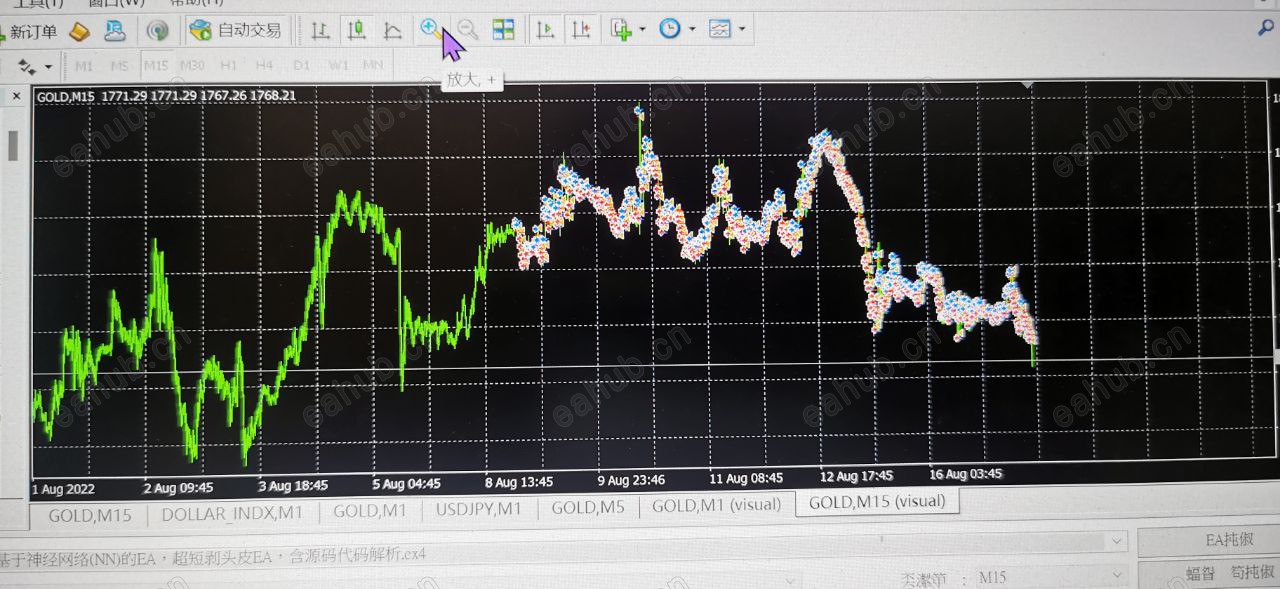This screenshot has height=589, width=1280.
Task: Click the '12 Aug 17:45' time label
Action: coord(856,476)
